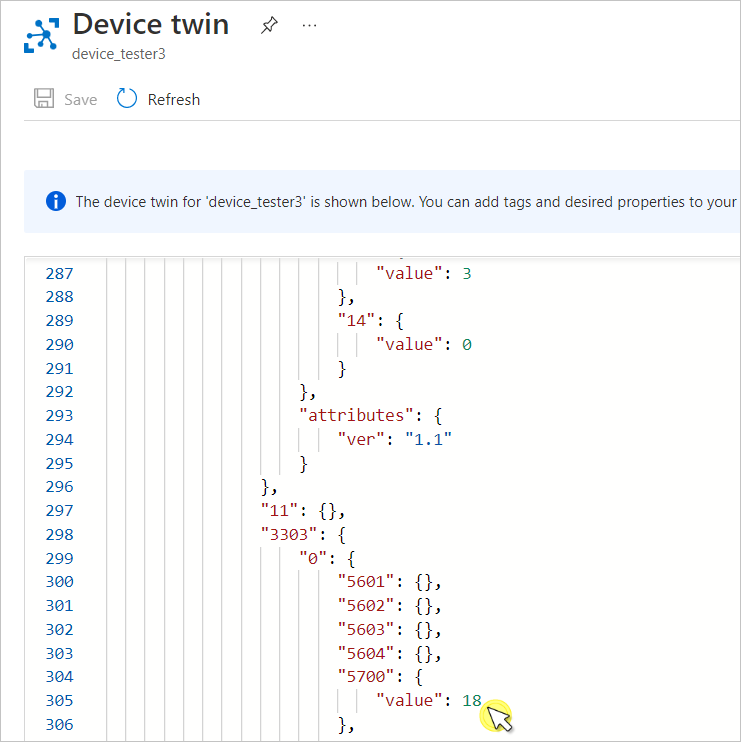Image resolution: width=741 pixels, height=742 pixels.
Task: Click the "0" key on line 299
Action: 313,558
